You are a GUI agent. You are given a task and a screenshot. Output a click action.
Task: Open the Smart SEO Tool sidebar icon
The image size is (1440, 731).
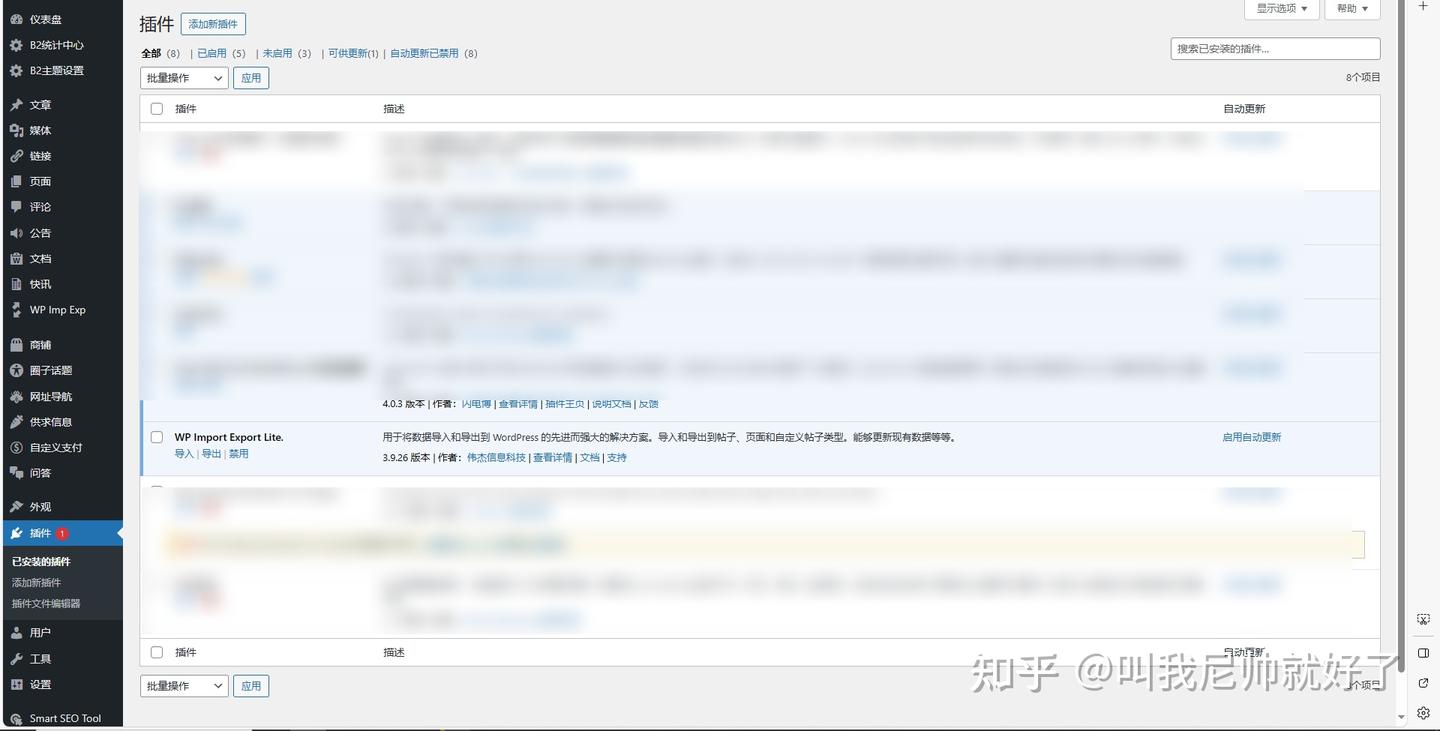pyautogui.click(x=16, y=718)
